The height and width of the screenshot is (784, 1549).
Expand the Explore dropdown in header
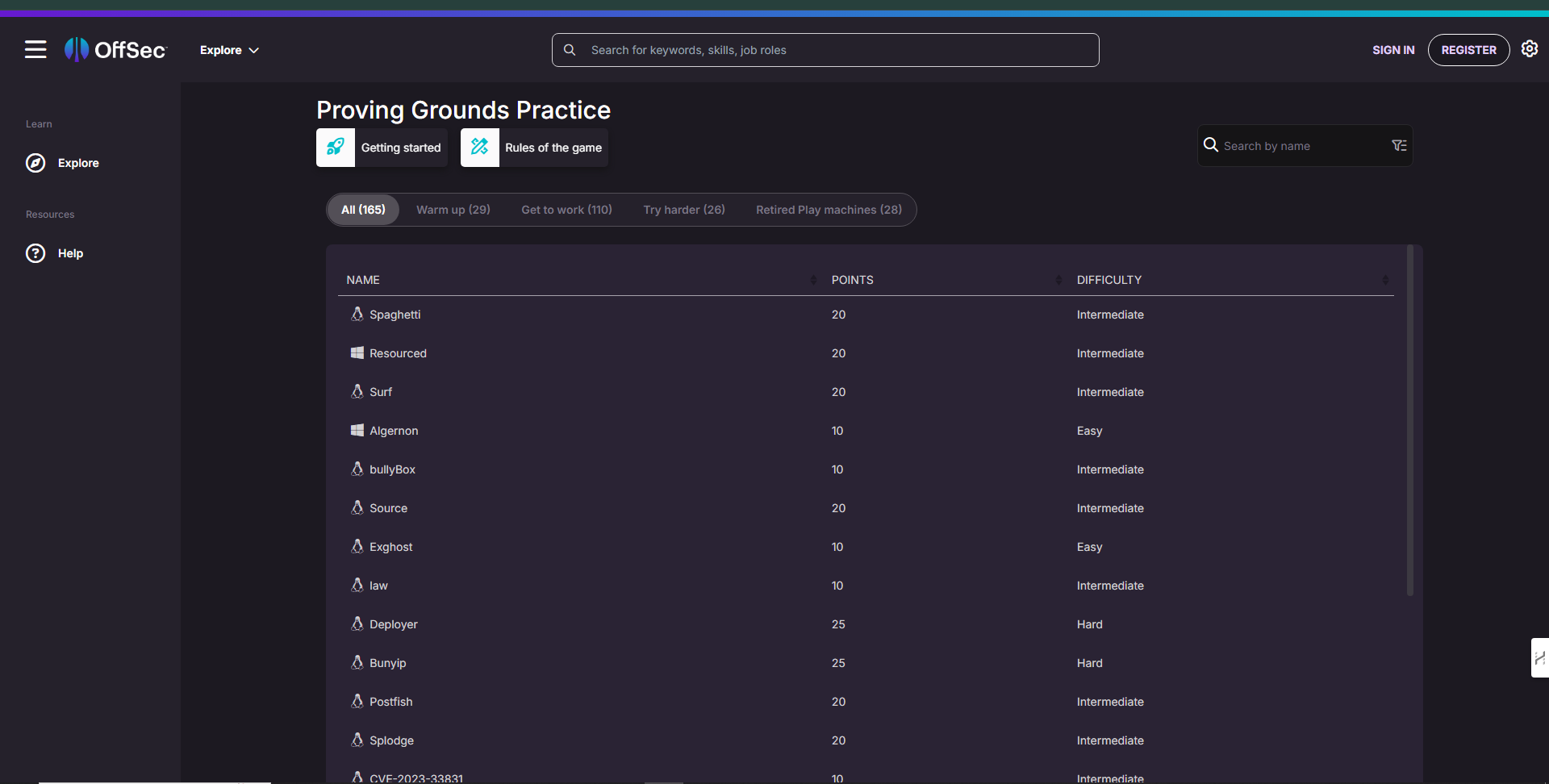(x=229, y=50)
